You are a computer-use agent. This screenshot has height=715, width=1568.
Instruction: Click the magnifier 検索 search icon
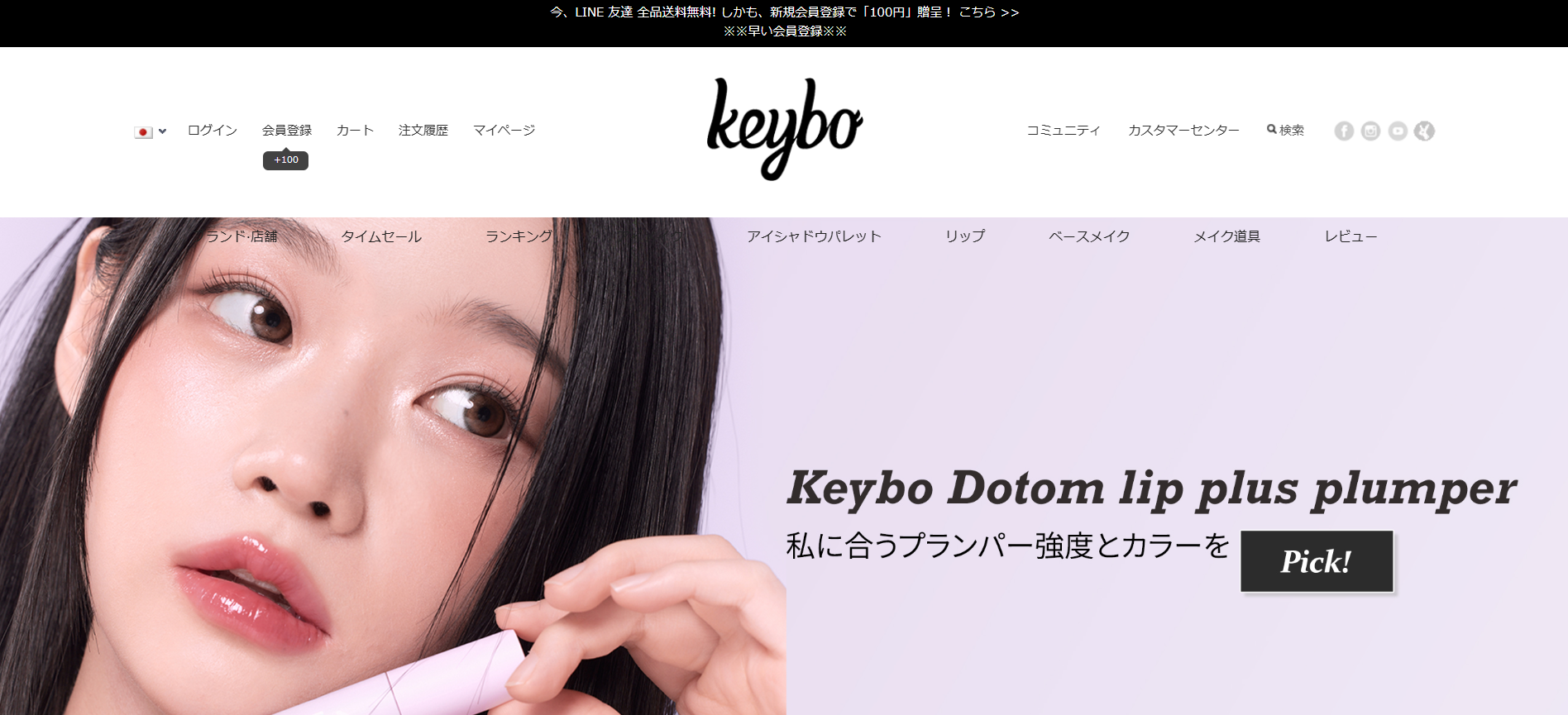tap(1285, 130)
